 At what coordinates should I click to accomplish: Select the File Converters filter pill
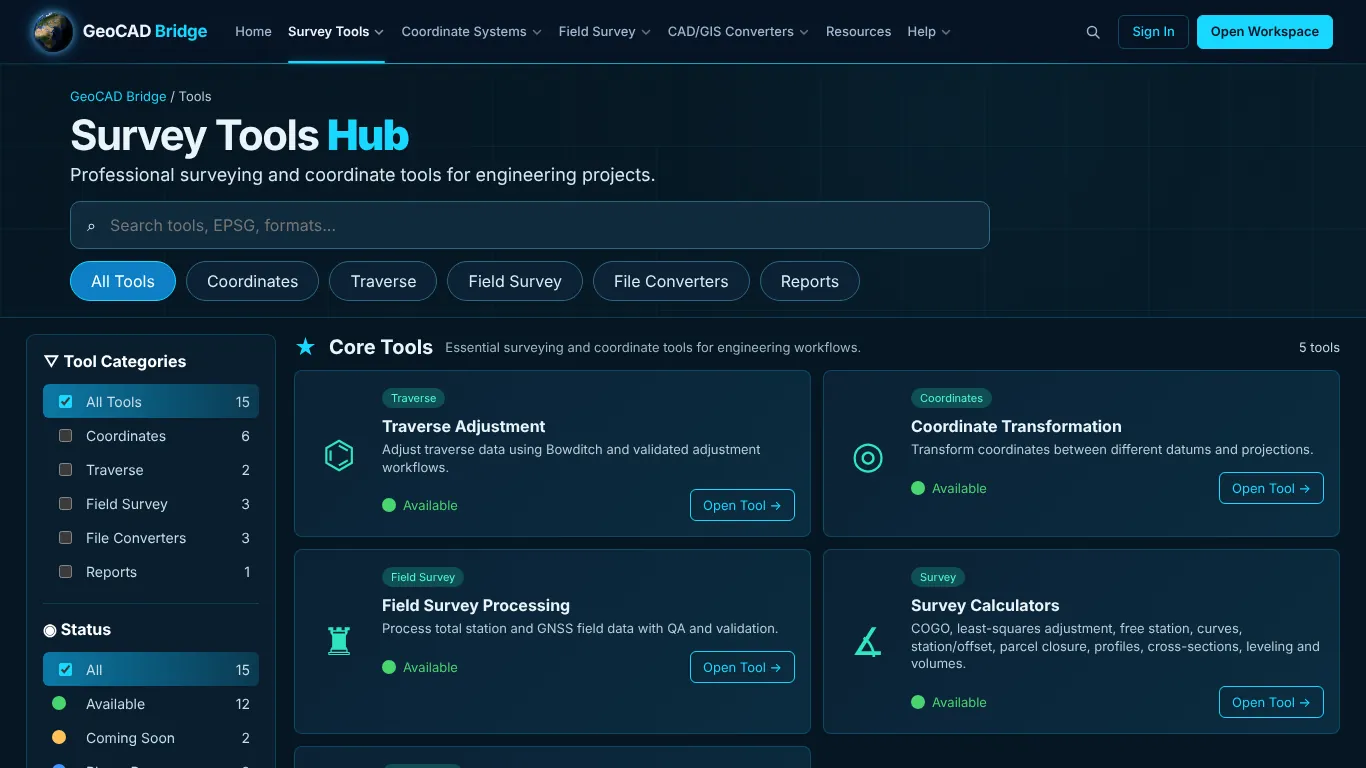coord(671,281)
